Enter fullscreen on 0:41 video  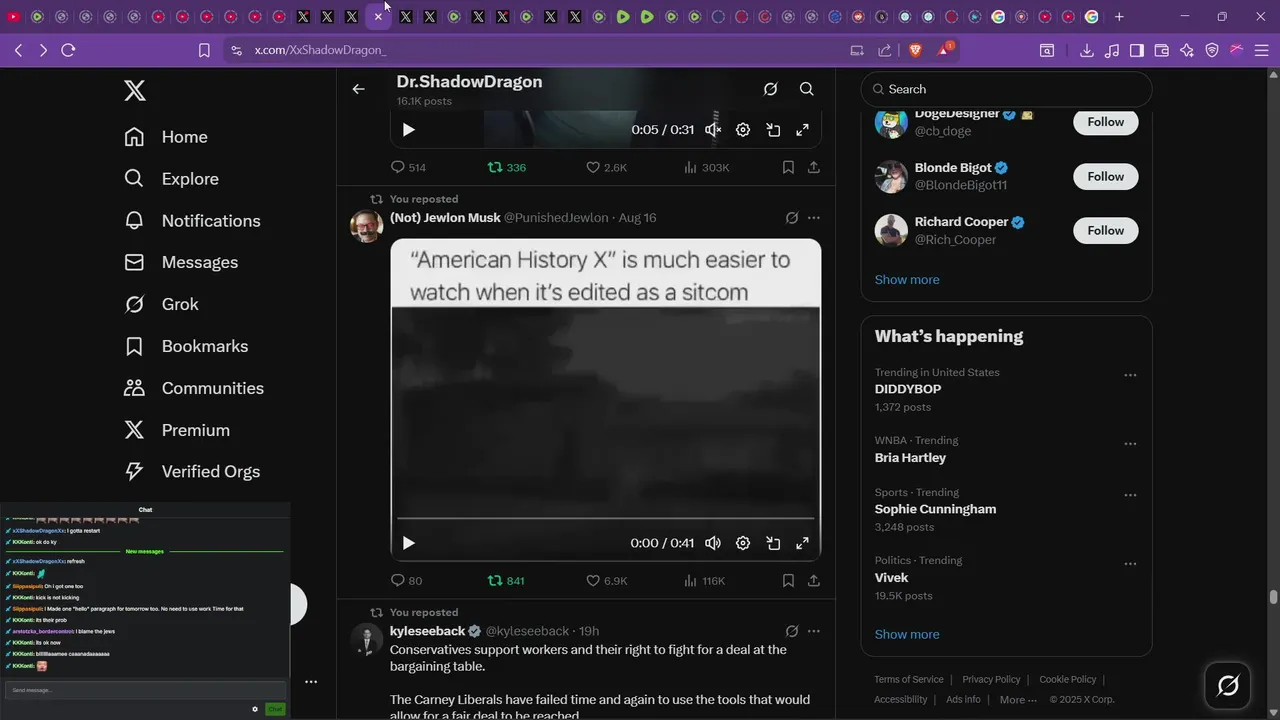pyautogui.click(x=802, y=543)
